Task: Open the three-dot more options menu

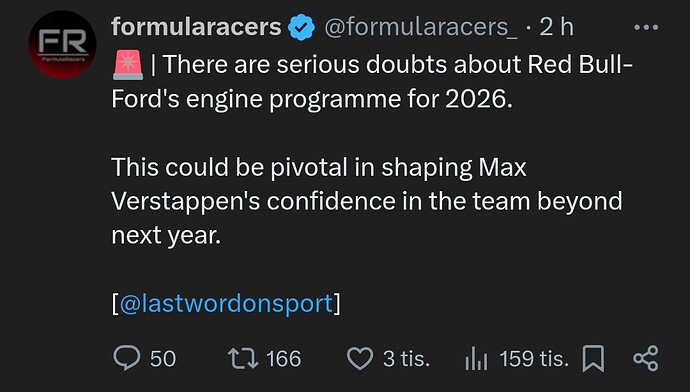Action: point(646,27)
